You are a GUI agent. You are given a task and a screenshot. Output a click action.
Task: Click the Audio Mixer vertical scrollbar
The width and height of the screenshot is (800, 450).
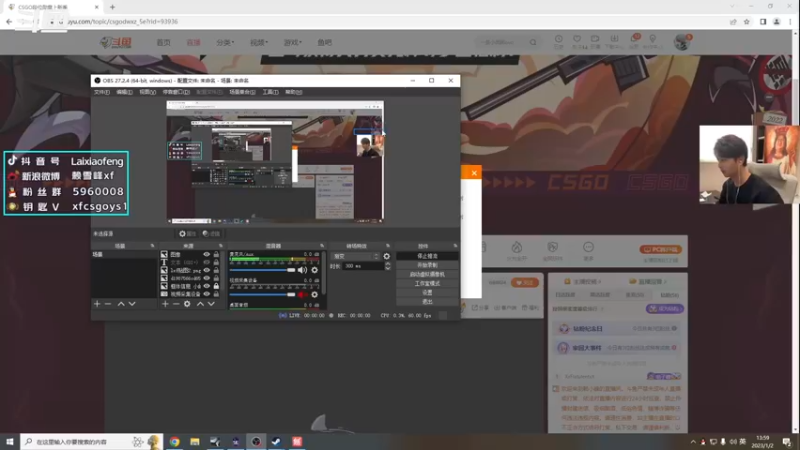(324, 273)
